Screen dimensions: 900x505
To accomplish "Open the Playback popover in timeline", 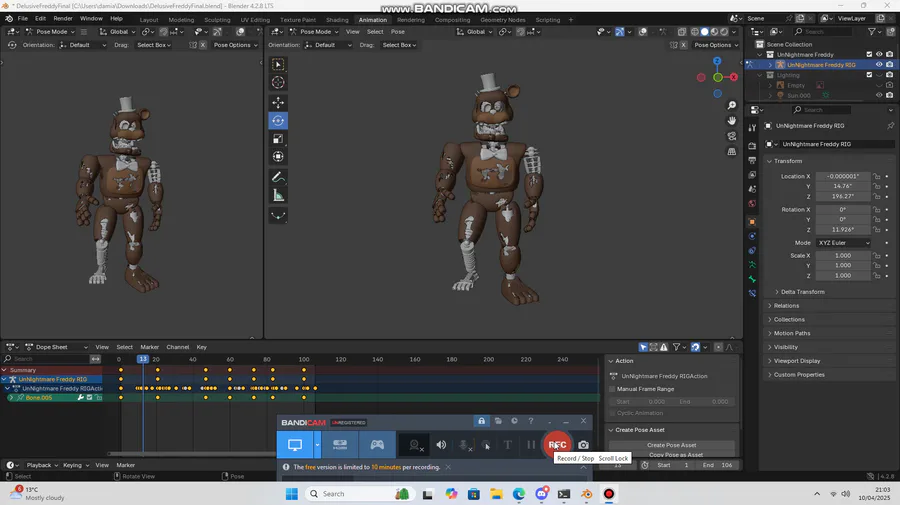I will point(42,465).
